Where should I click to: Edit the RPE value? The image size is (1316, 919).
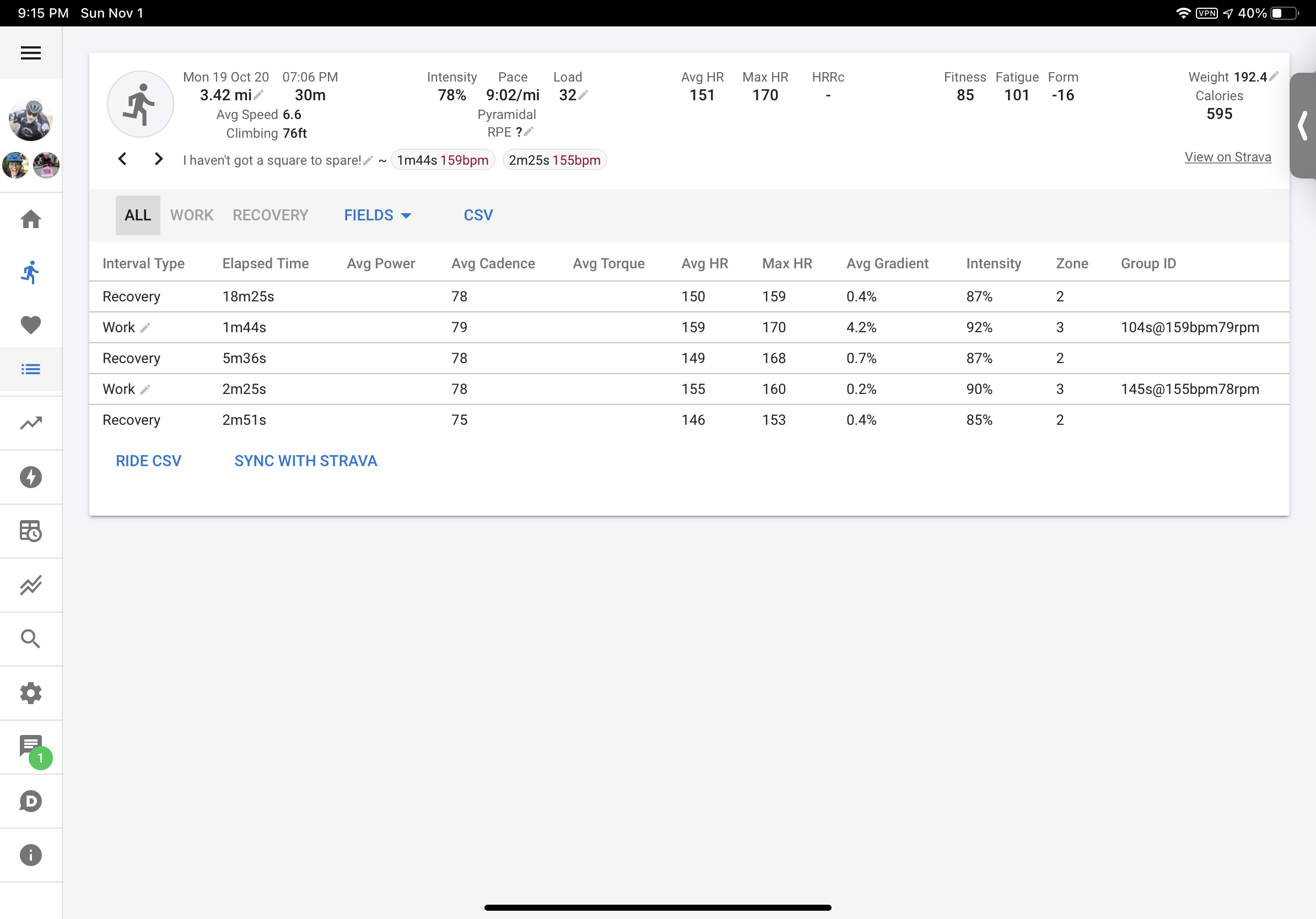528,132
